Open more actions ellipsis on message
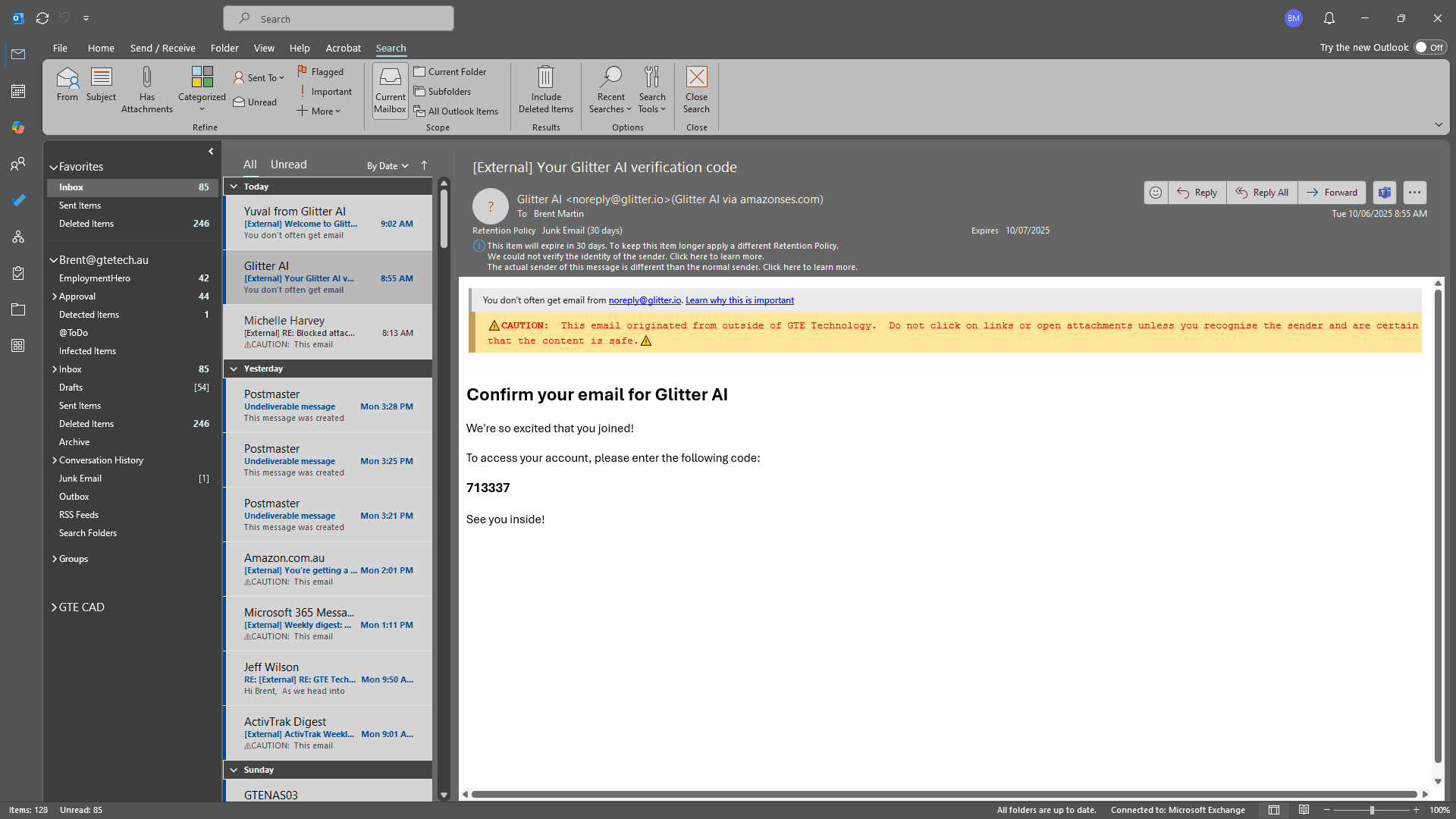The height and width of the screenshot is (819, 1456). click(x=1415, y=193)
